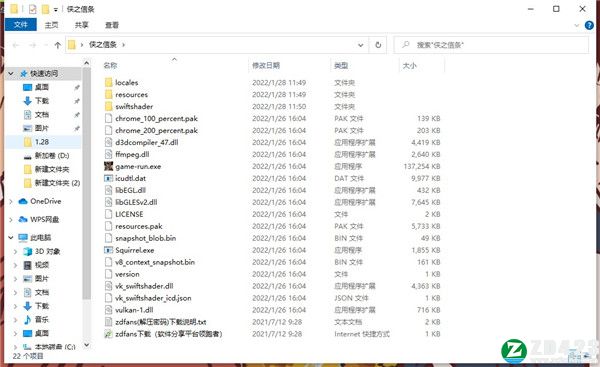Click the navigation pane vertical scrollbar
This screenshot has width=600, height=367.
click(87, 184)
